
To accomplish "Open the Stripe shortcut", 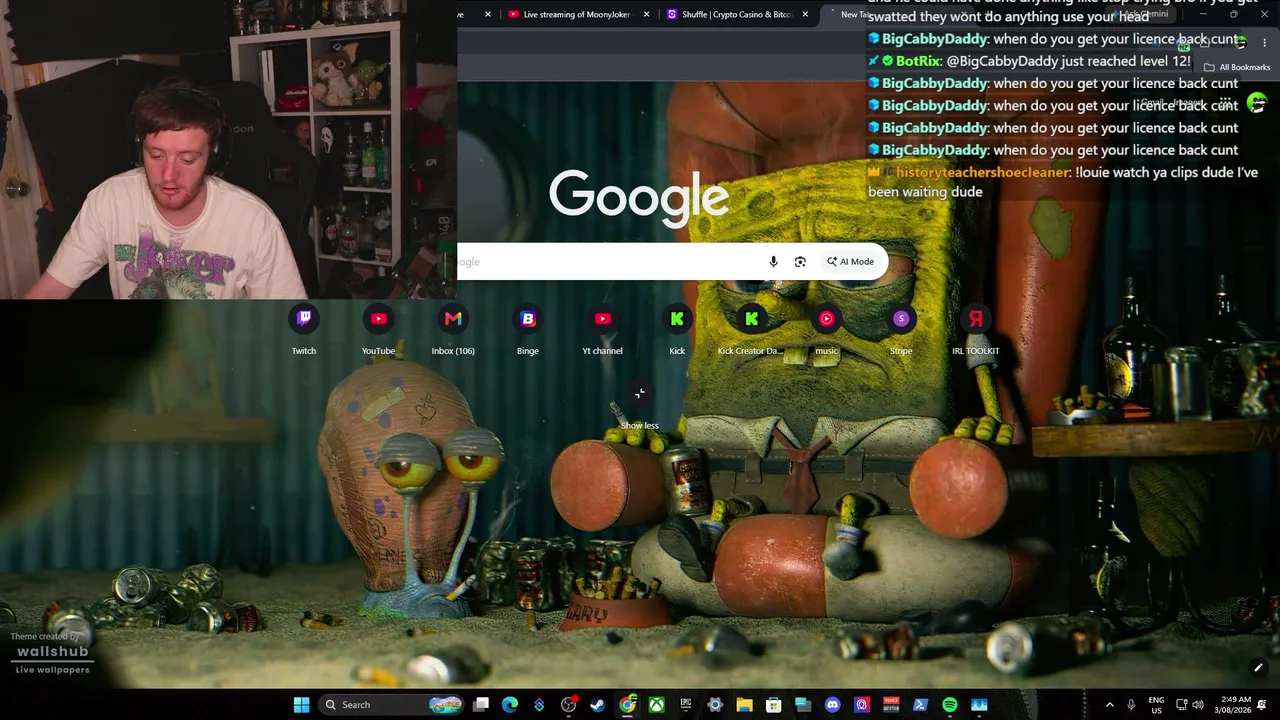I will 901,330.
